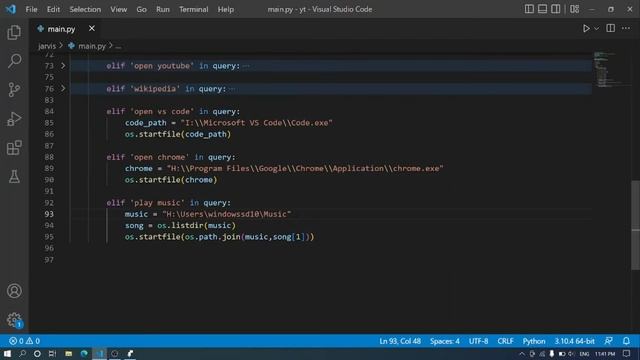Click os.startfile(chrome) on line 90
The width and height of the screenshot is (640, 360).
point(171,180)
